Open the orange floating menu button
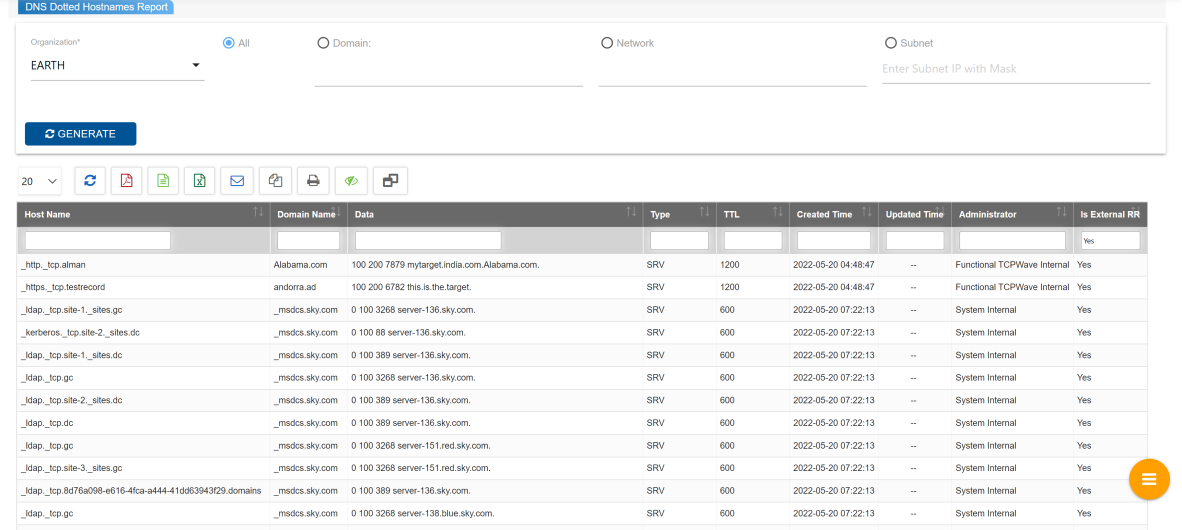Image resolution: width=1182 pixels, height=530 pixels. point(1150,479)
